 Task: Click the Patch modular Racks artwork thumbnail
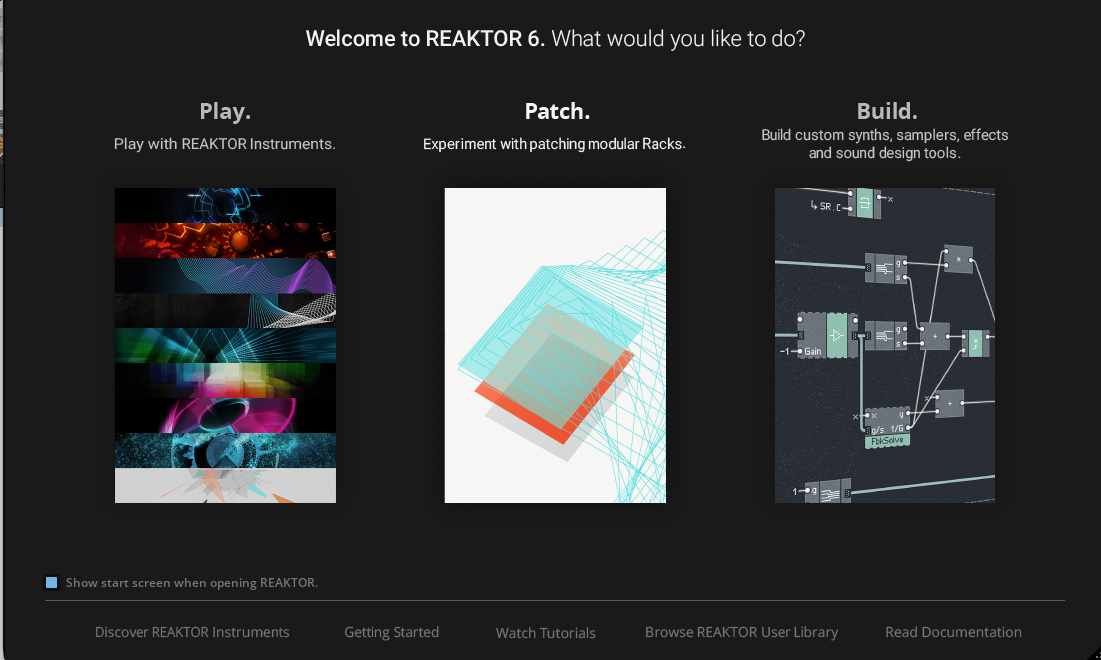555,345
